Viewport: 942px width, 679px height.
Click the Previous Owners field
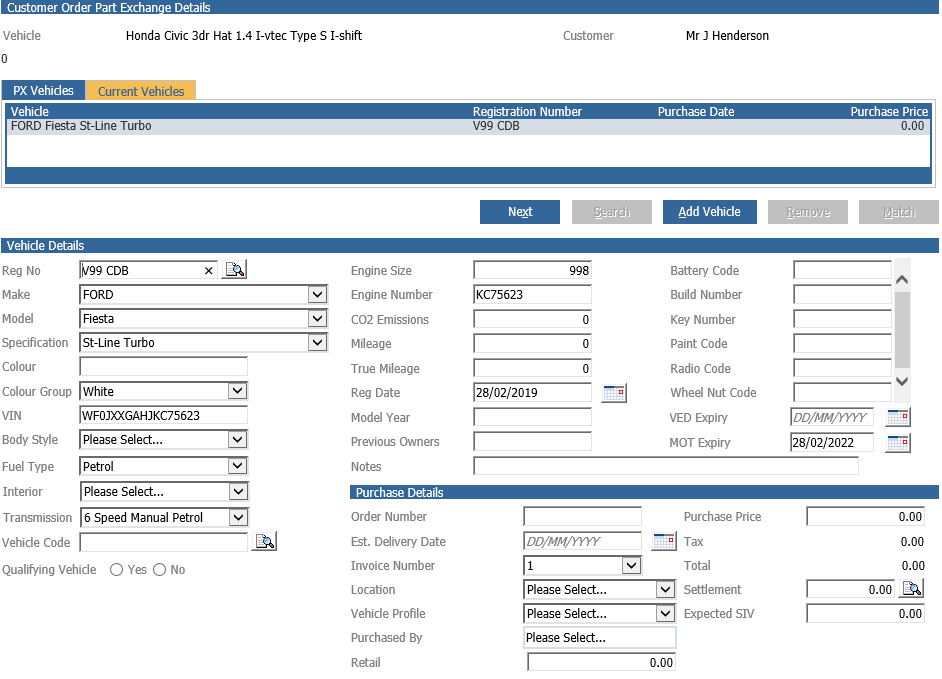[532, 442]
